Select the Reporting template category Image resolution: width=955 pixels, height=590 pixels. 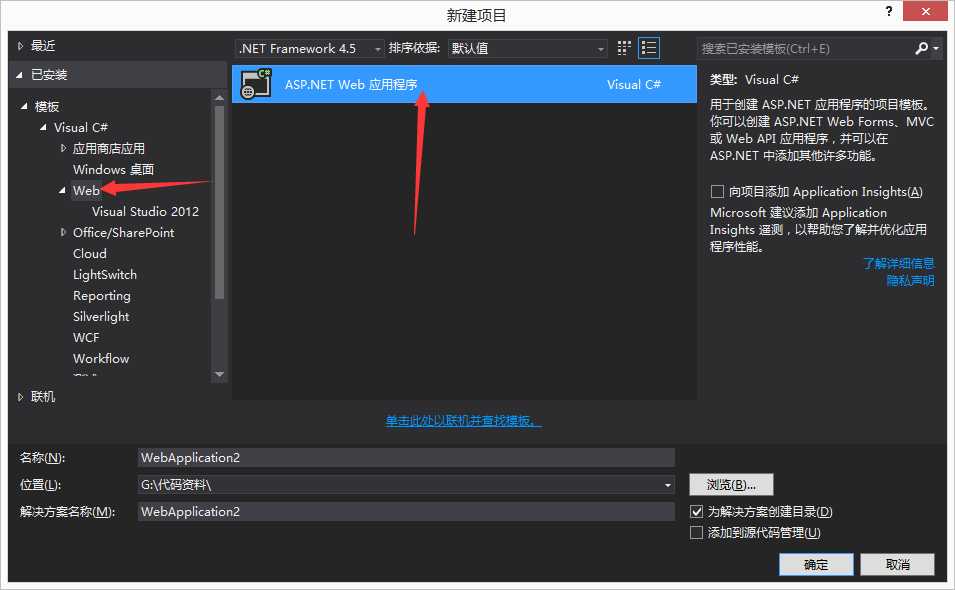102,296
